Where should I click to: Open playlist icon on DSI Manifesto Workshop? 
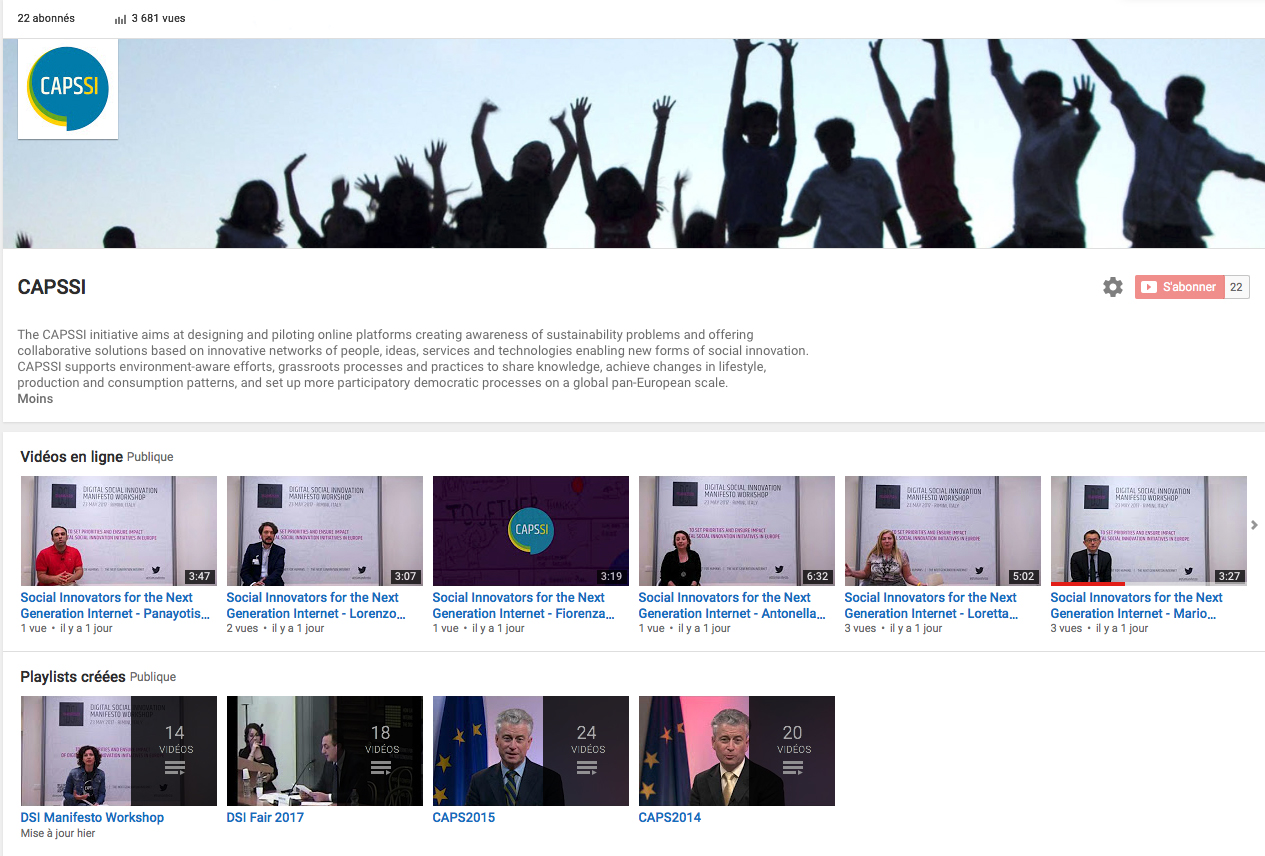(174, 768)
